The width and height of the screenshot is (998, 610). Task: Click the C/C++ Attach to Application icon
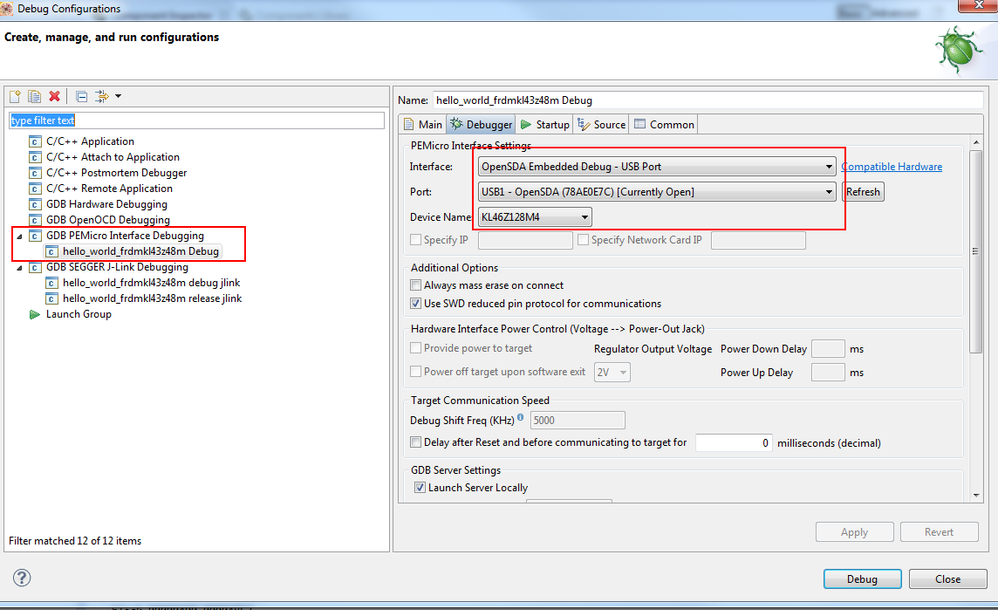(x=35, y=157)
